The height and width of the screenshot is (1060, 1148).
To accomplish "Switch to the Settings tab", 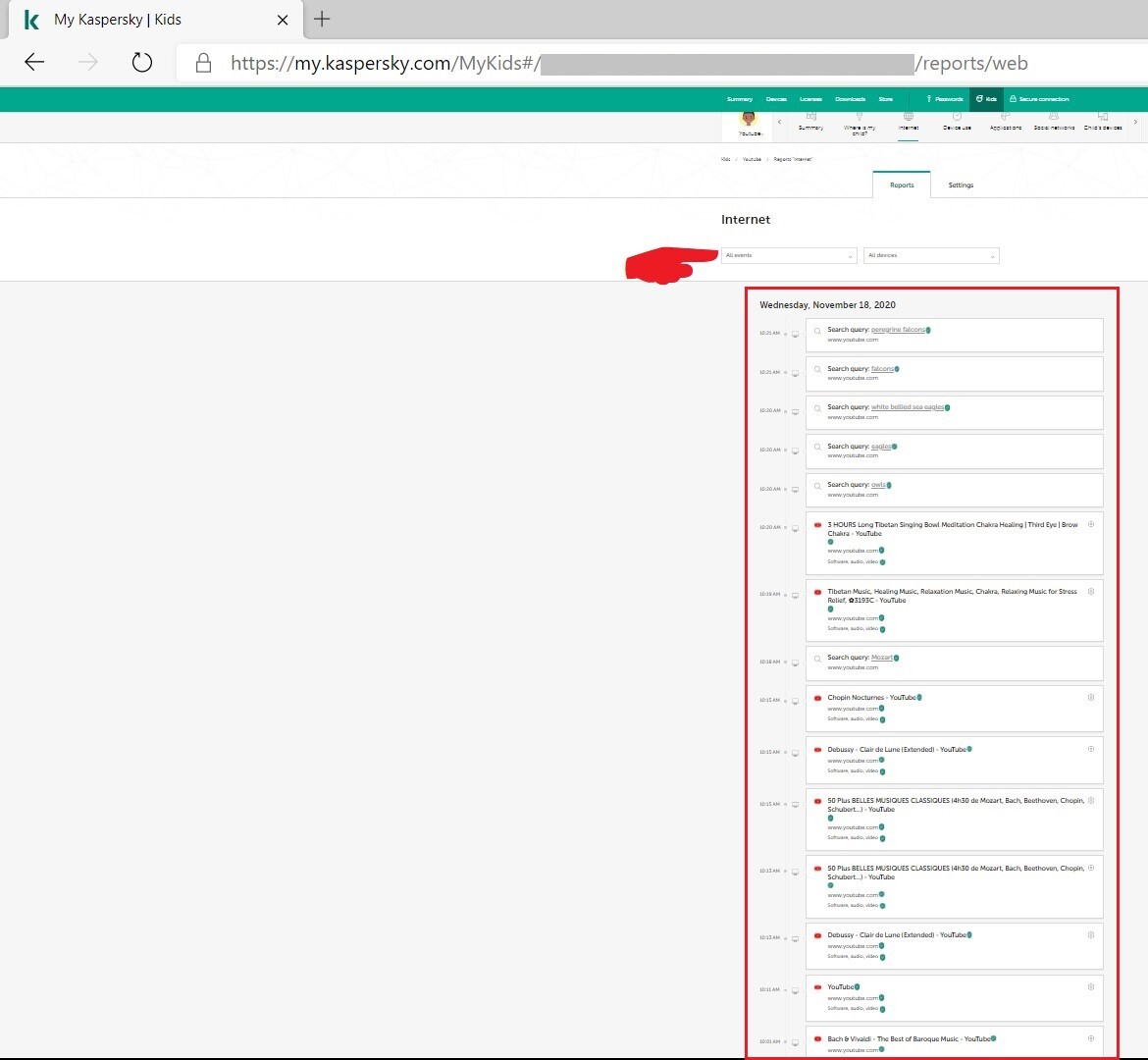I will pyautogui.click(x=961, y=185).
